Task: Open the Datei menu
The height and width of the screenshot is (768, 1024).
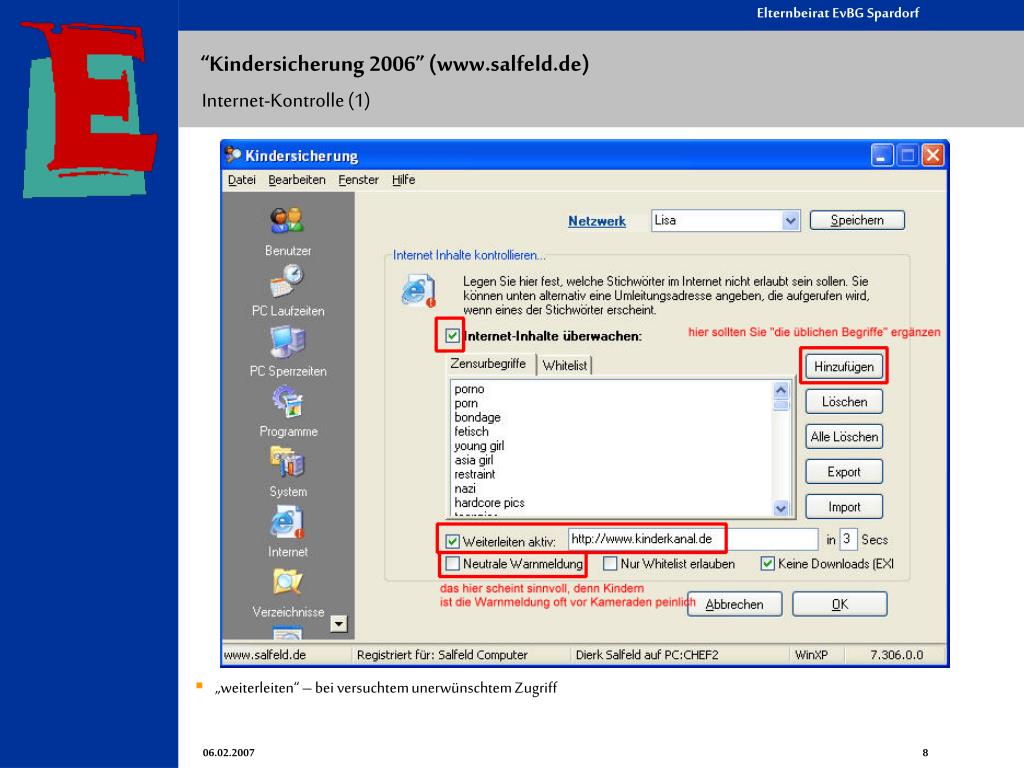Action: click(x=242, y=180)
